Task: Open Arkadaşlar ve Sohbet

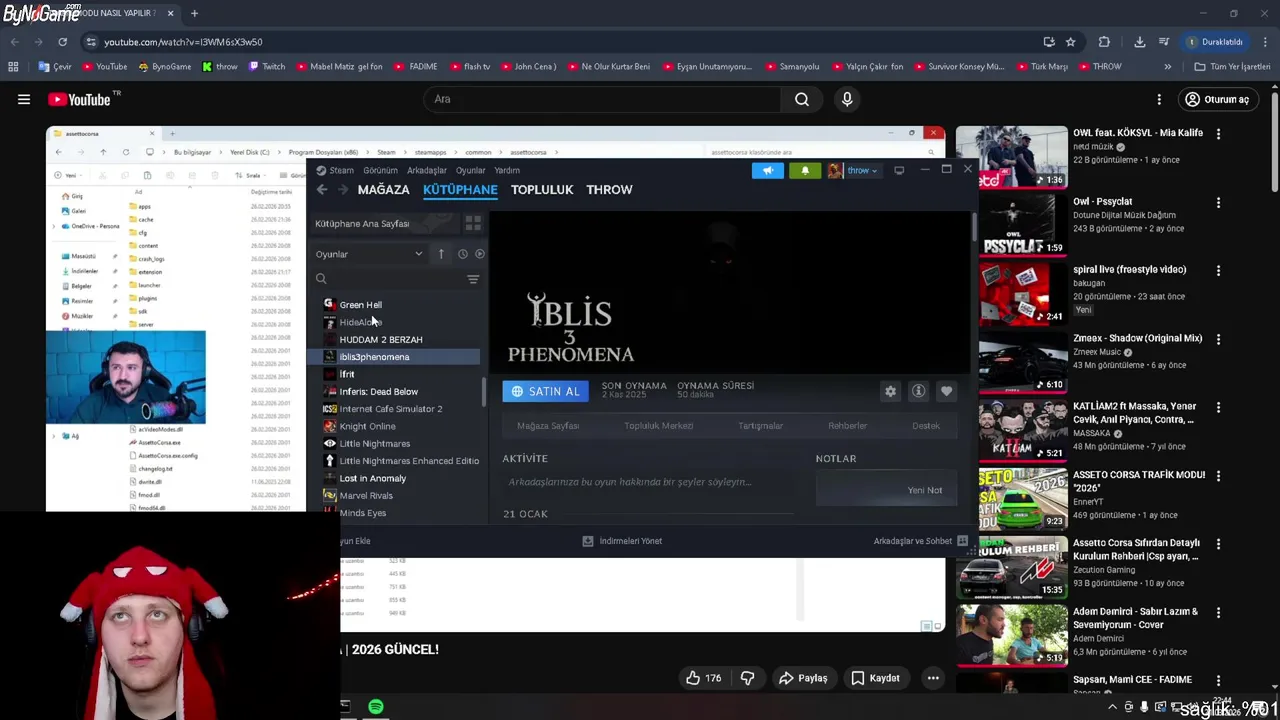Action: click(x=920, y=541)
